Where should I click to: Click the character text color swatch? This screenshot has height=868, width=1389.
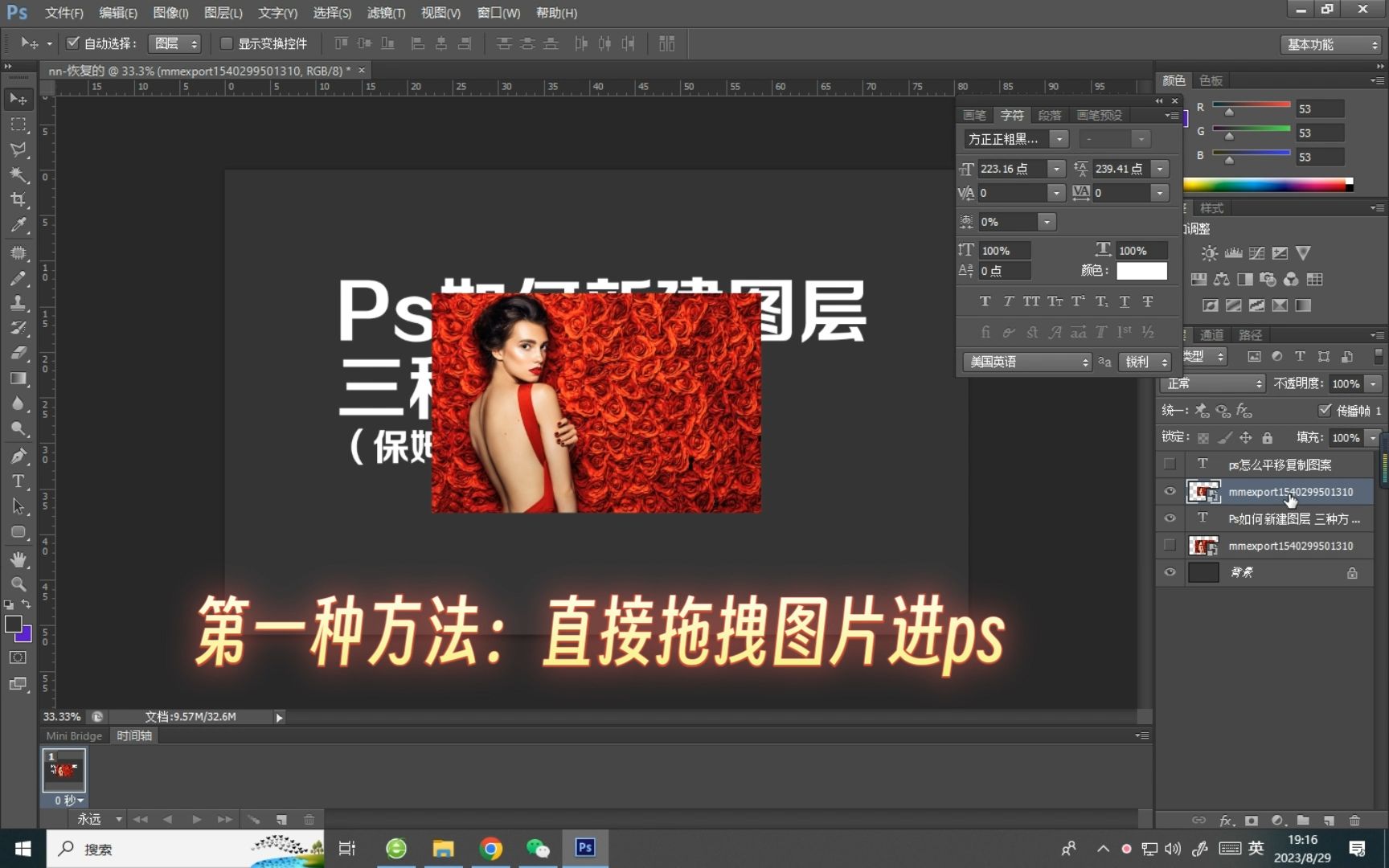pyautogui.click(x=1141, y=271)
